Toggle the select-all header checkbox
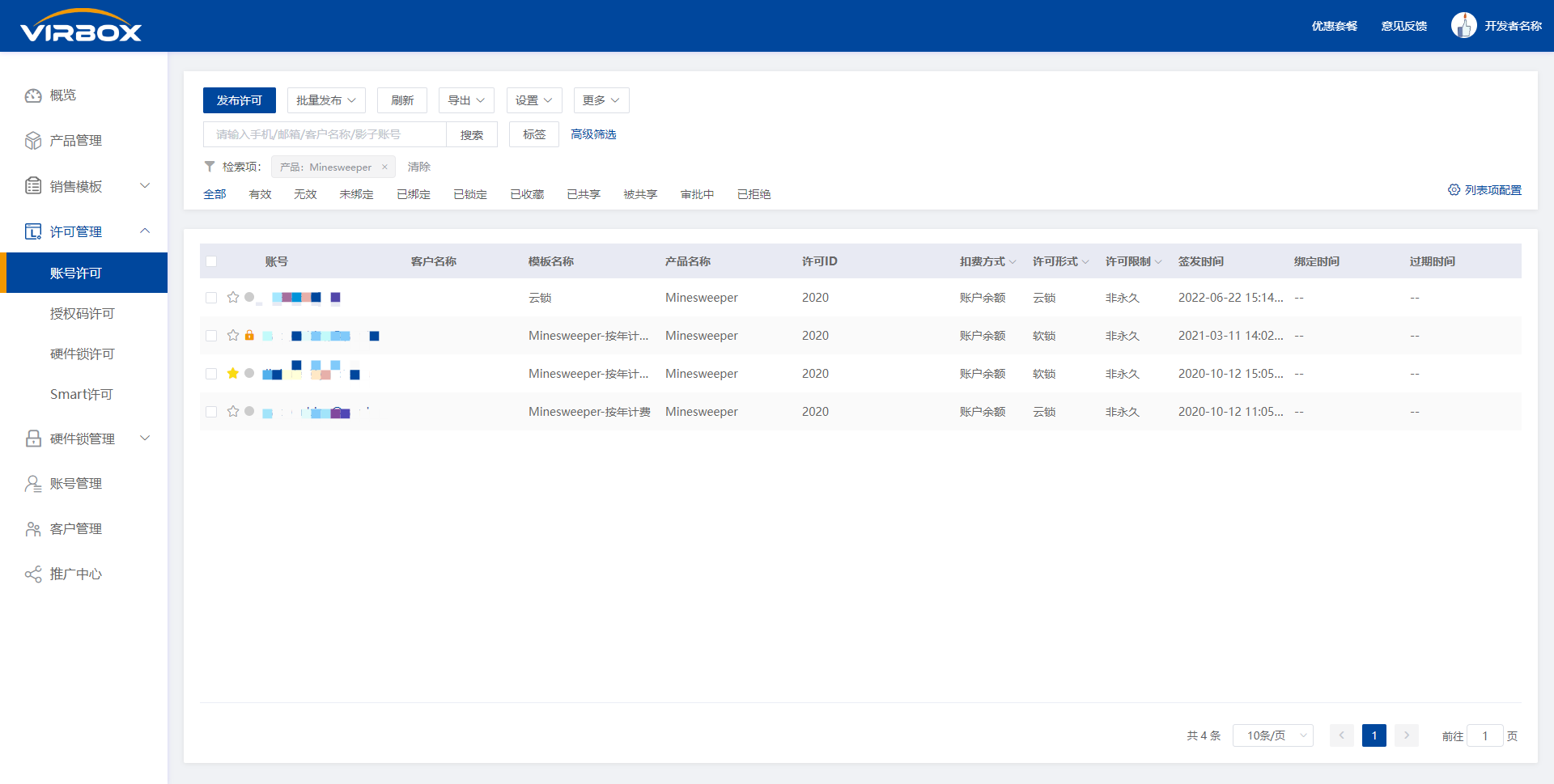 click(211, 261)
